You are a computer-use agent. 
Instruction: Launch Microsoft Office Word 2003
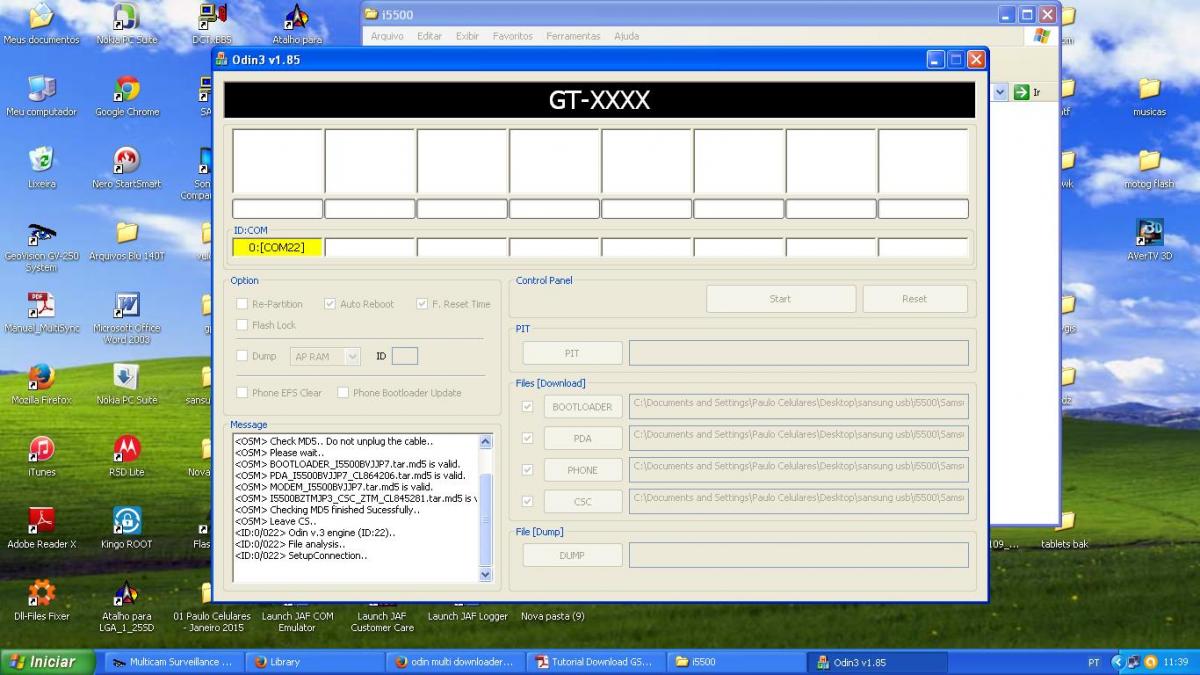127,318
